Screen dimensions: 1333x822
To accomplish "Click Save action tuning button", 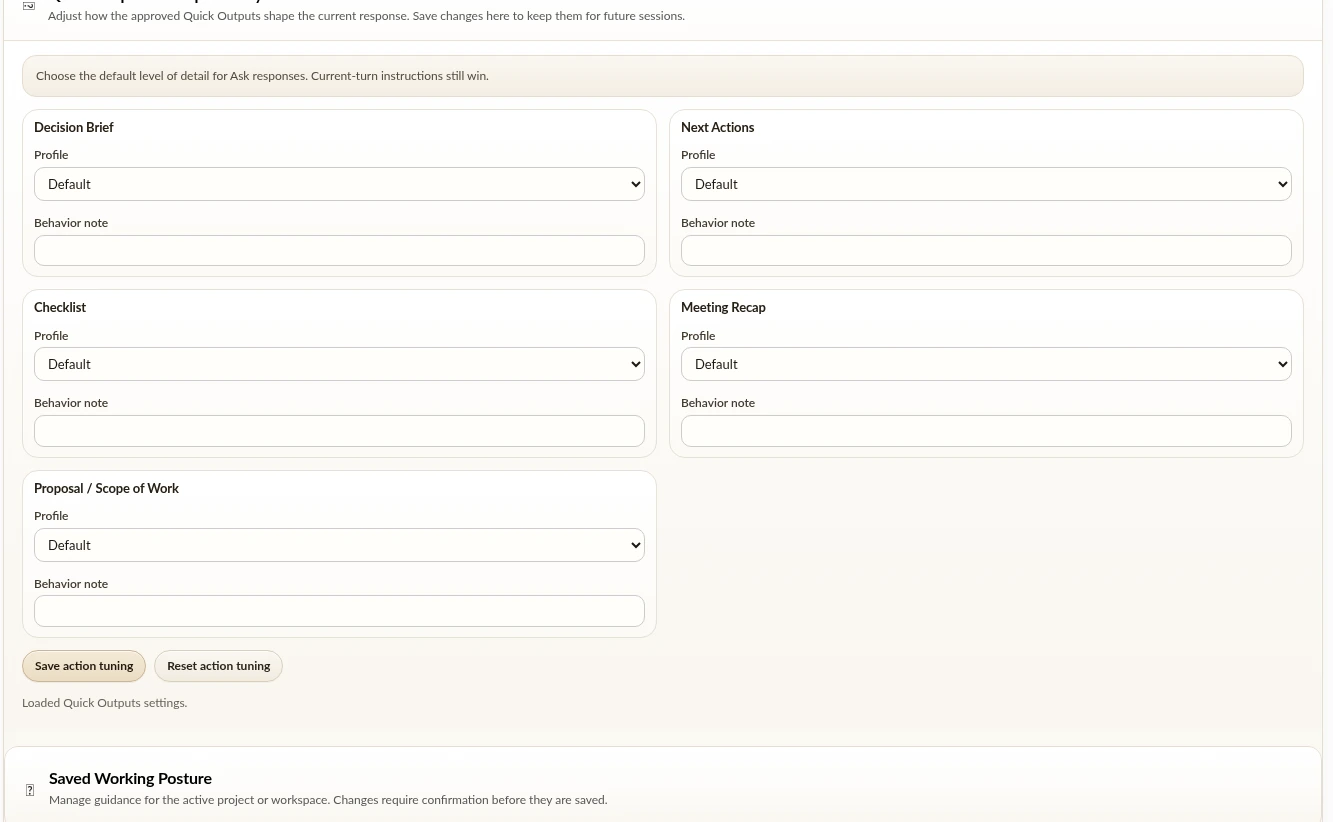I will pos(84,666).
